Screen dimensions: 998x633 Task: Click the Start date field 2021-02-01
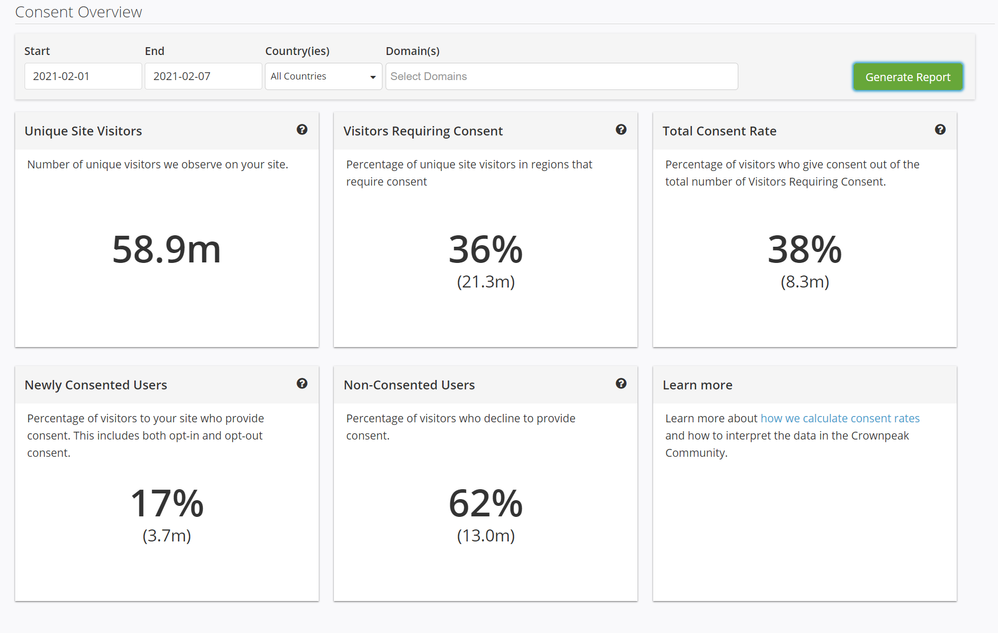83,76
